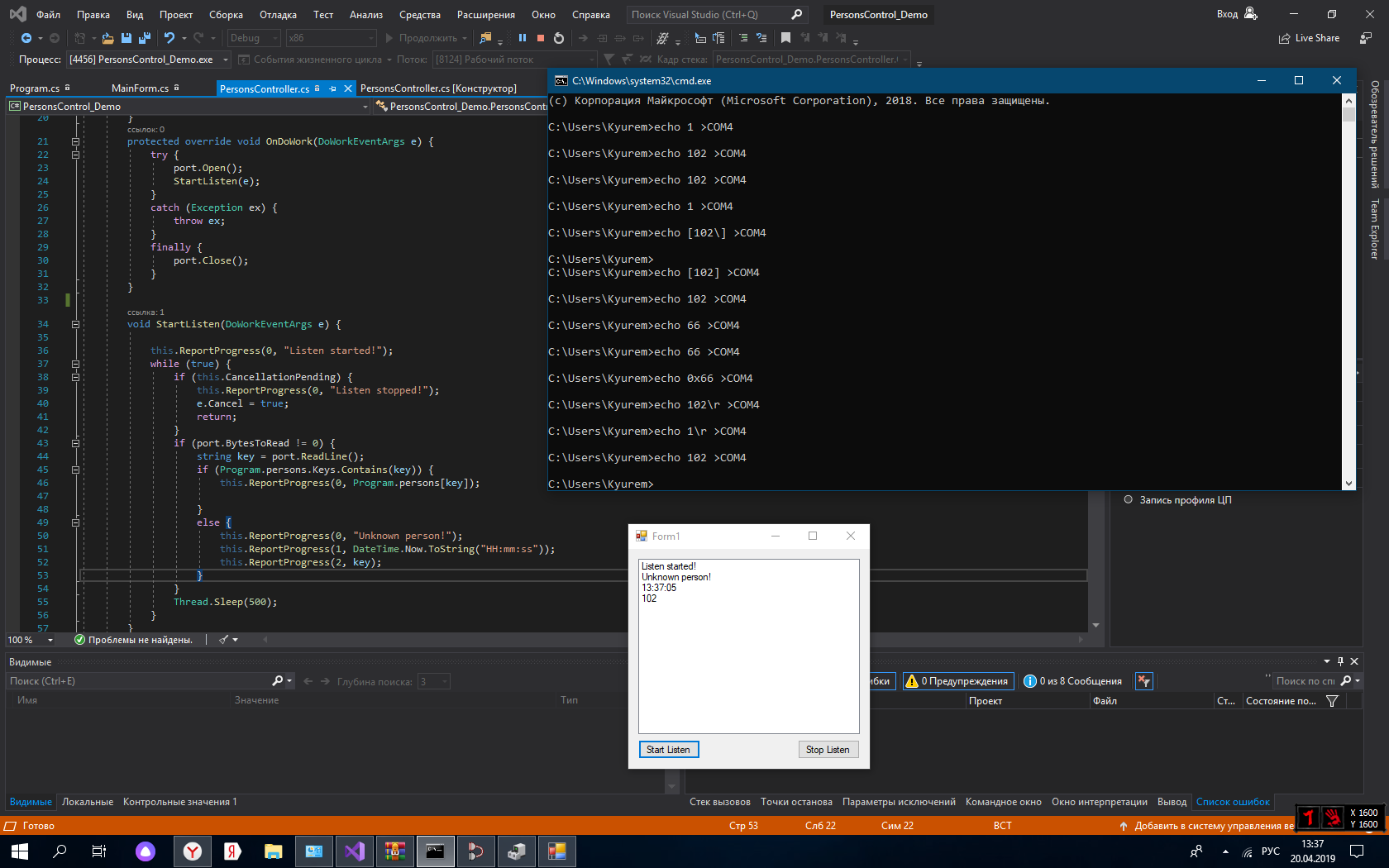Open Поток thread dropdown
Screen dimensions: 1389x868
(x=515, y=60)
